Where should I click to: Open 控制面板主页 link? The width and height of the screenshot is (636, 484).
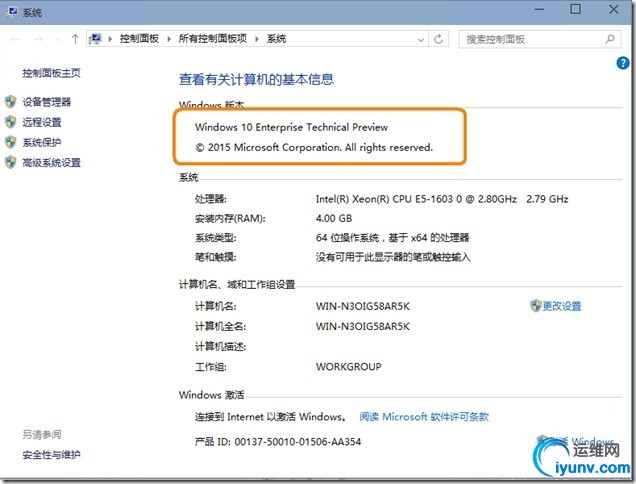[52, 73]
